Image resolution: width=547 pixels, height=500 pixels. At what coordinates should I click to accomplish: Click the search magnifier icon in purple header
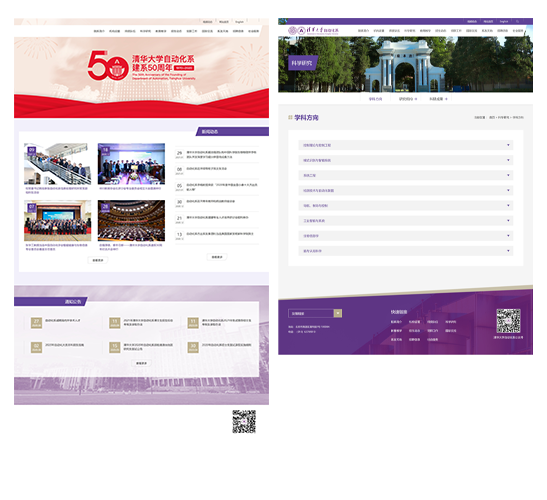tap(517, 21)
